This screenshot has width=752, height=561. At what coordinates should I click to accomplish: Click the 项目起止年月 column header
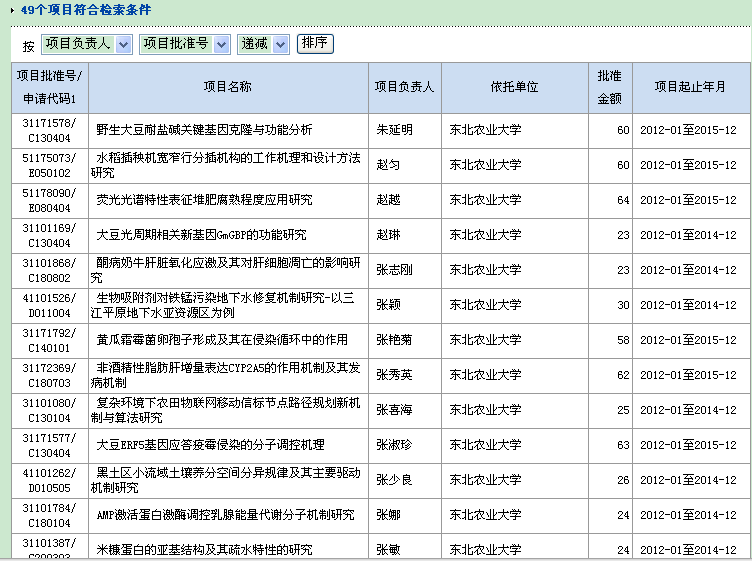pyautogui.click(x=691, y=88)
